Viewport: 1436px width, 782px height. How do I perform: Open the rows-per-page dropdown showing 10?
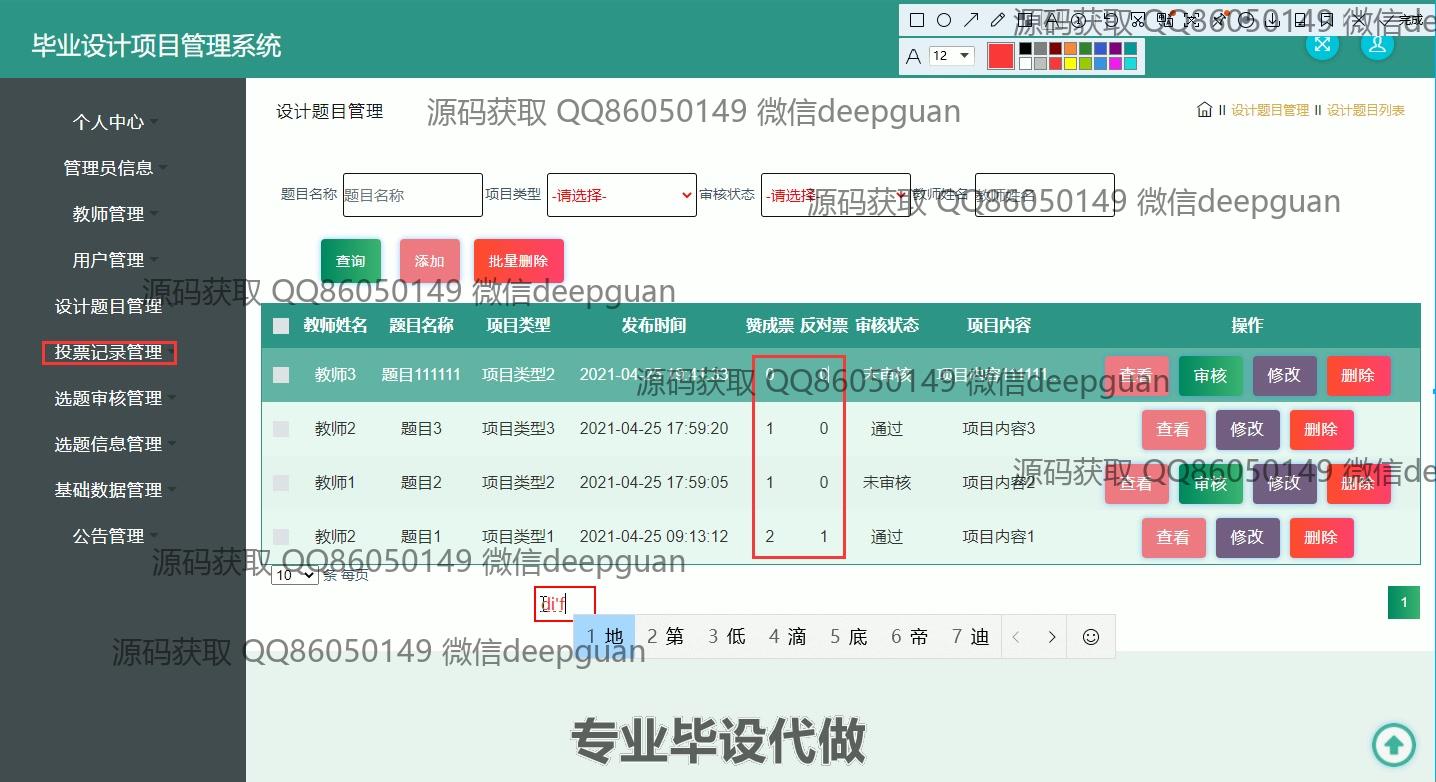pyautogui.click(x=294, y=575)
